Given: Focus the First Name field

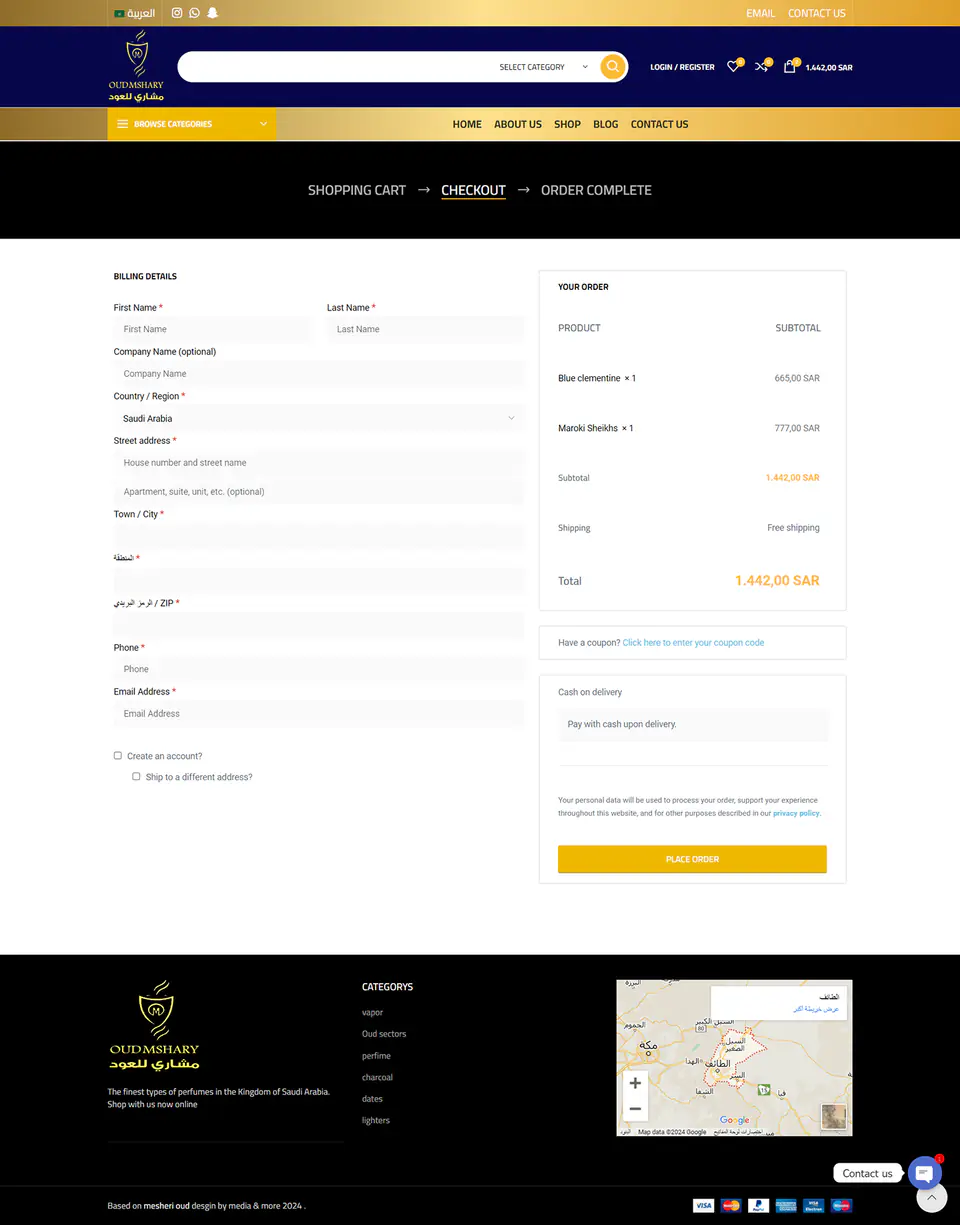Looking at the screenshot, I should 212,329.
